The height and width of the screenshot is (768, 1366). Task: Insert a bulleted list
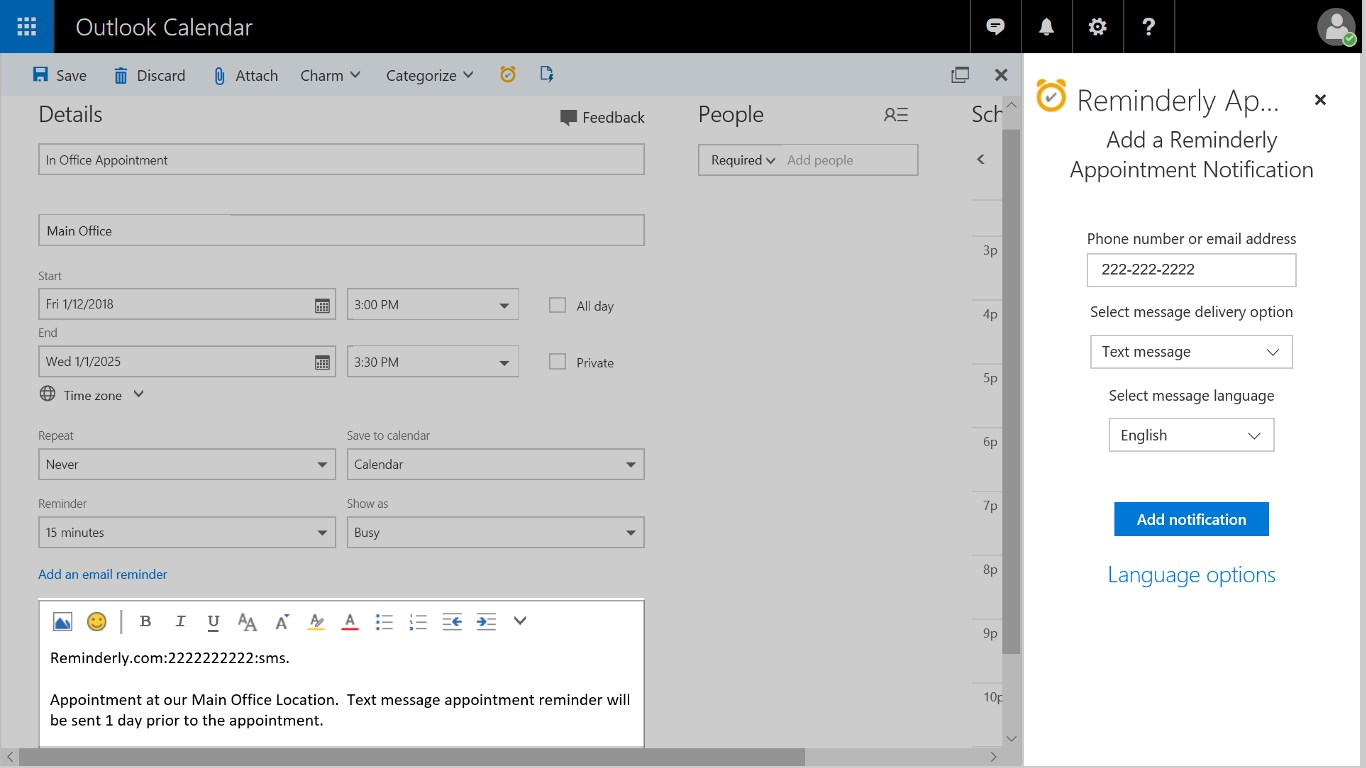pos(384,622)
